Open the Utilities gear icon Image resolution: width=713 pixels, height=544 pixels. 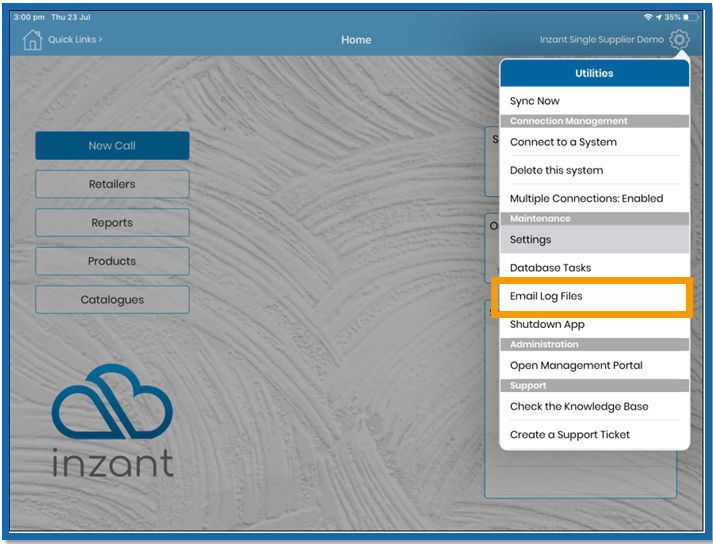(679, 40)
